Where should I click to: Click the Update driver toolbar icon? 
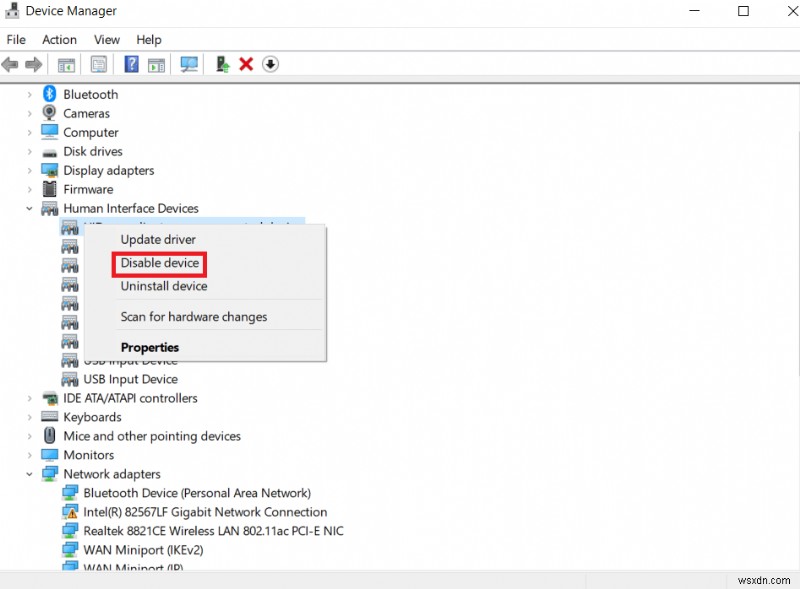click(x=222, y=64)
